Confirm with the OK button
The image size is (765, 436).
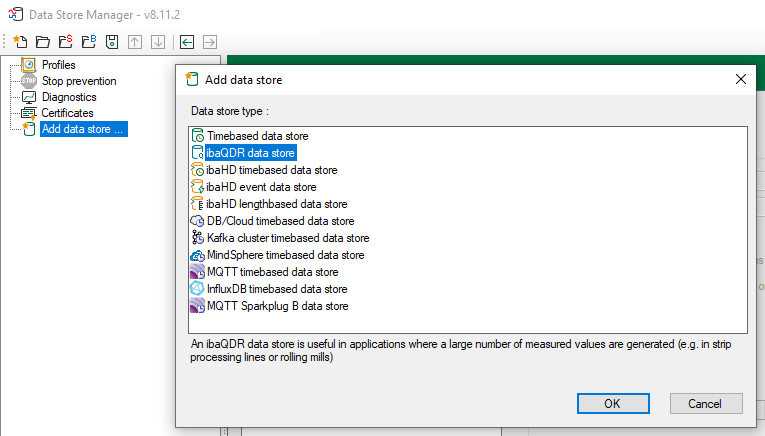click(x=613, y=404)
